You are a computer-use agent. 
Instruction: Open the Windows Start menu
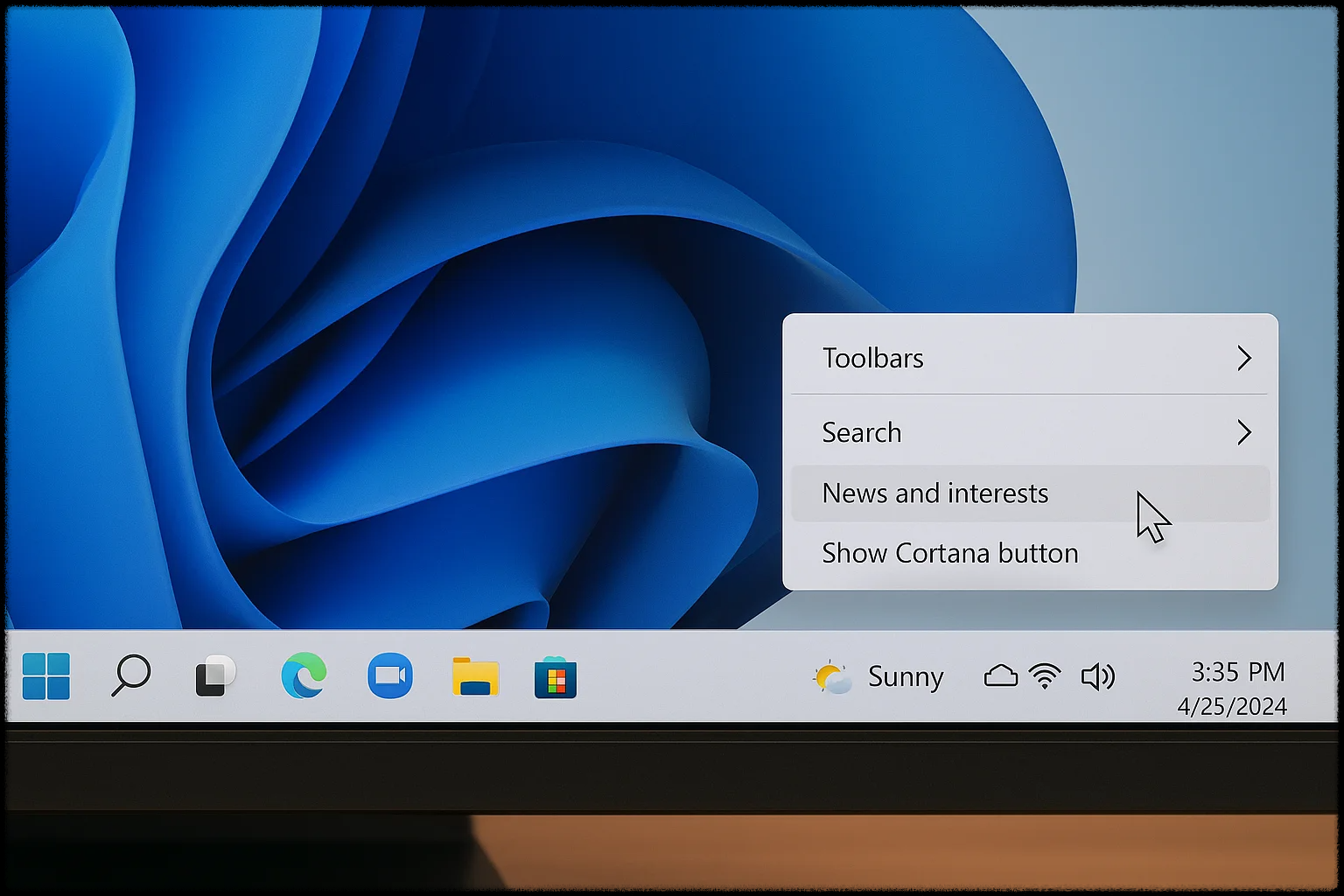pos(46,676)
